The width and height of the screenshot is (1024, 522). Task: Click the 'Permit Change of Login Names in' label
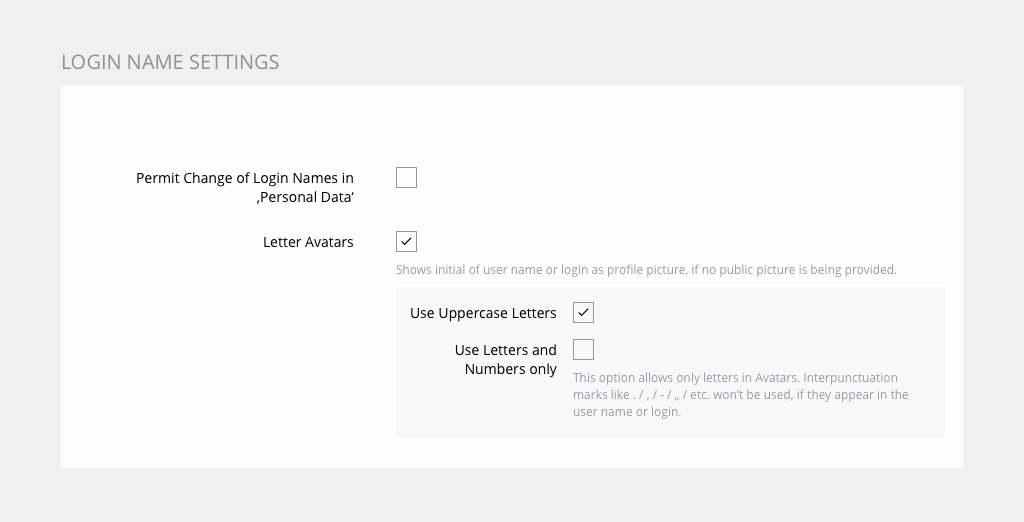(244, 178)
